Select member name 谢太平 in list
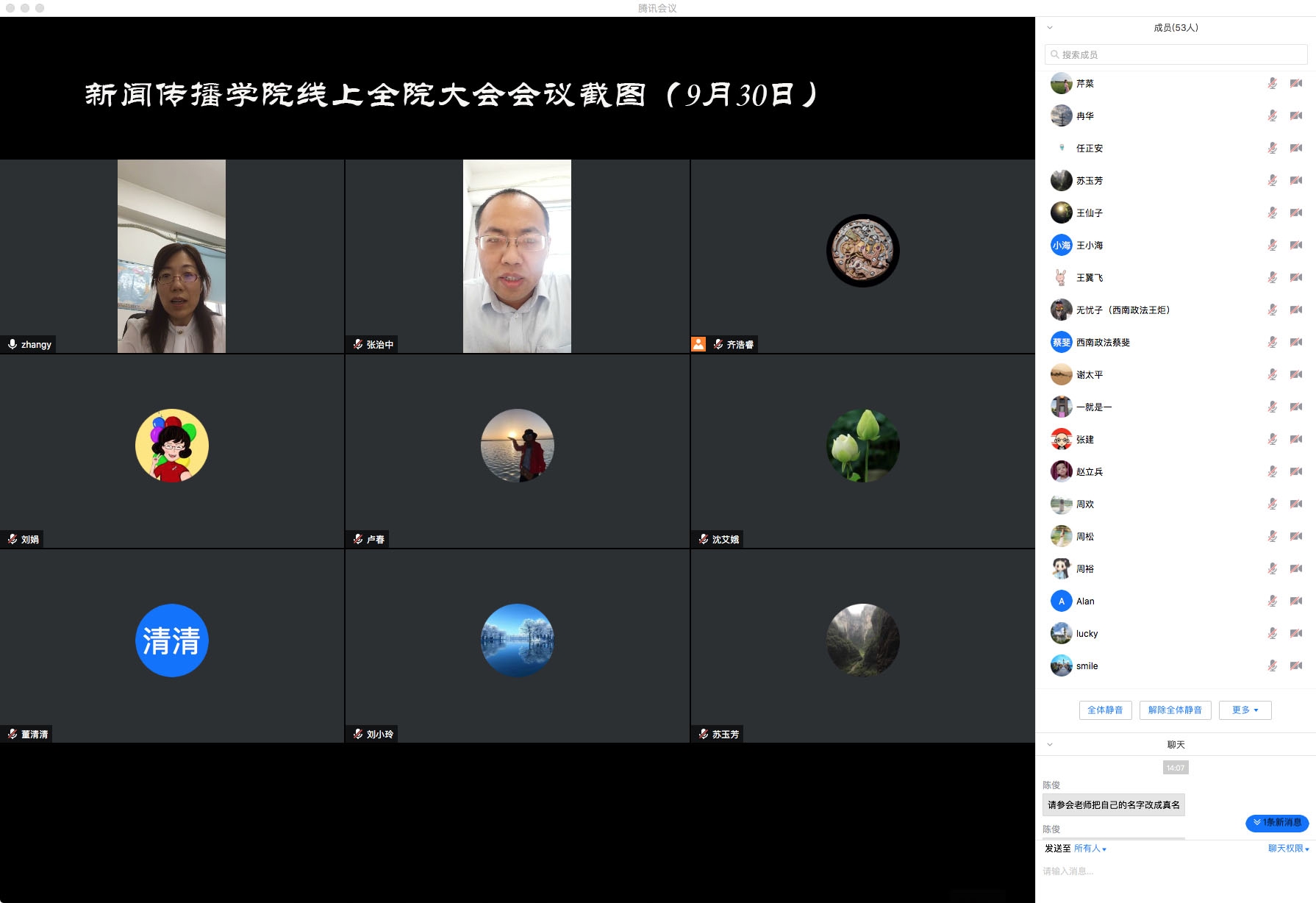The image size is (1316, 903). click(1090, 375)
